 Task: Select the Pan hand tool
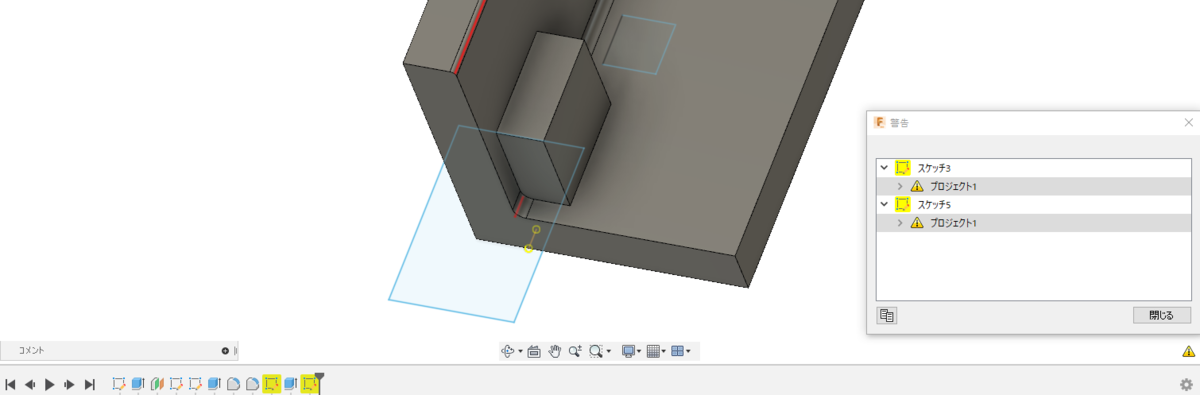(555, 351)
